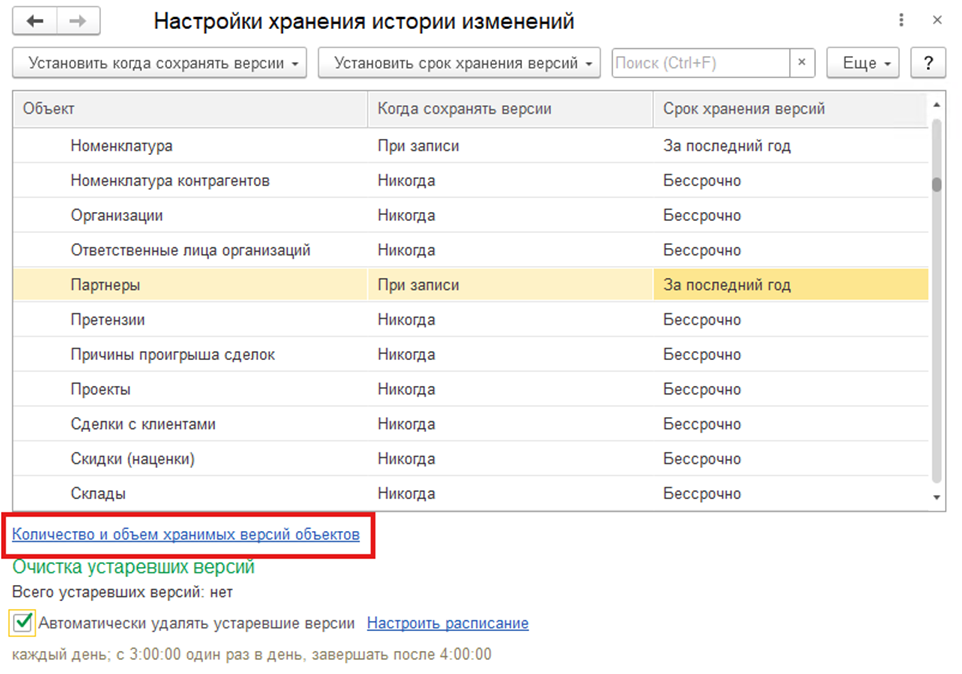The height and width of the screenshot is (674, 962).
Task: Select 'Ответственные лица организаций' row
Action: click(471, 250)
